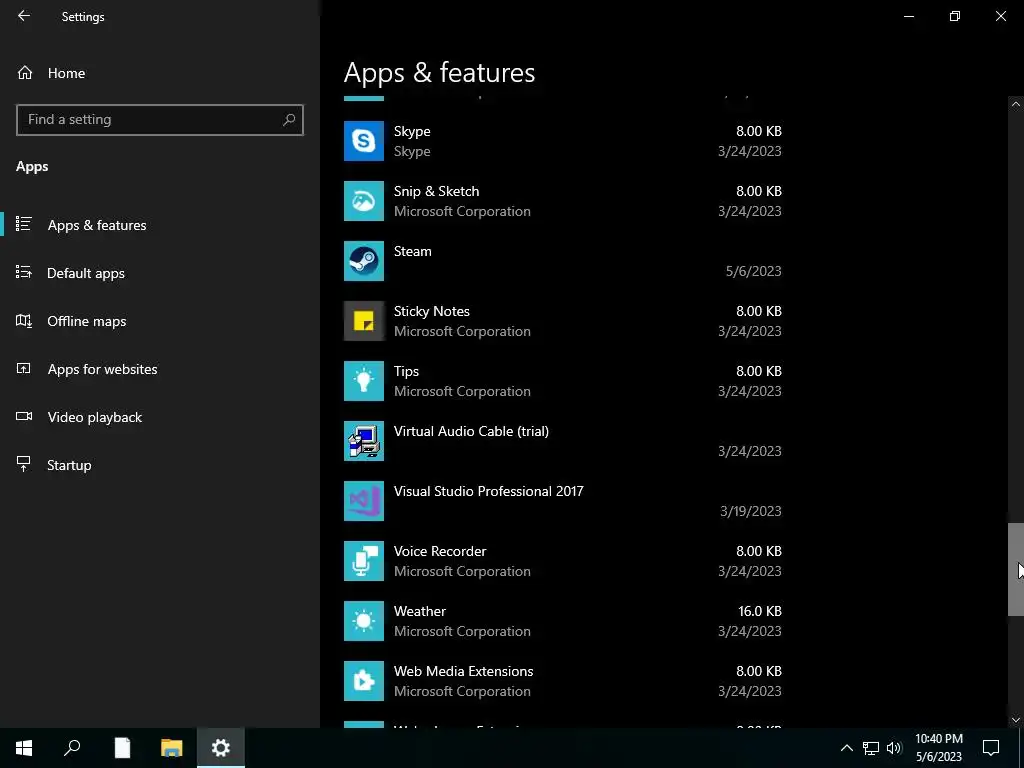Click the vertical scrollbar thumb
The height and width of the screenshot is (768, 1024).
pos(1016,569)
